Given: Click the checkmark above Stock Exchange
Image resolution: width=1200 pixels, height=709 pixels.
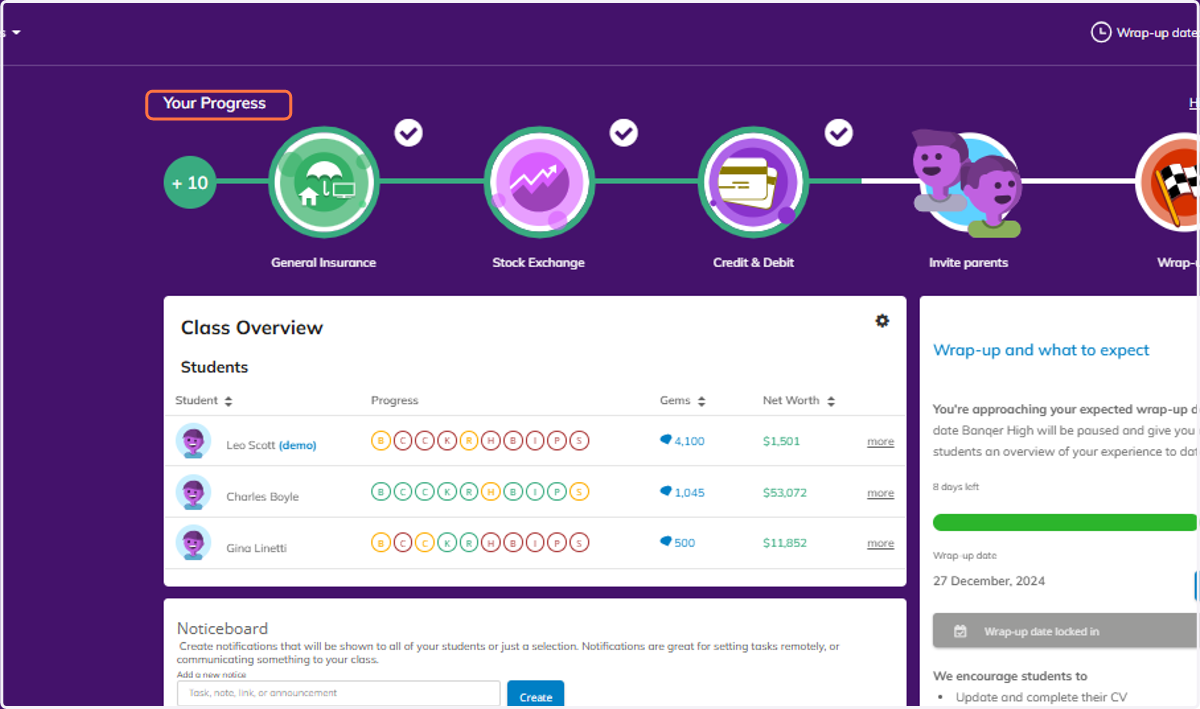Looking at the screenshot, I should pyautogui.click(x=624, y=132).
